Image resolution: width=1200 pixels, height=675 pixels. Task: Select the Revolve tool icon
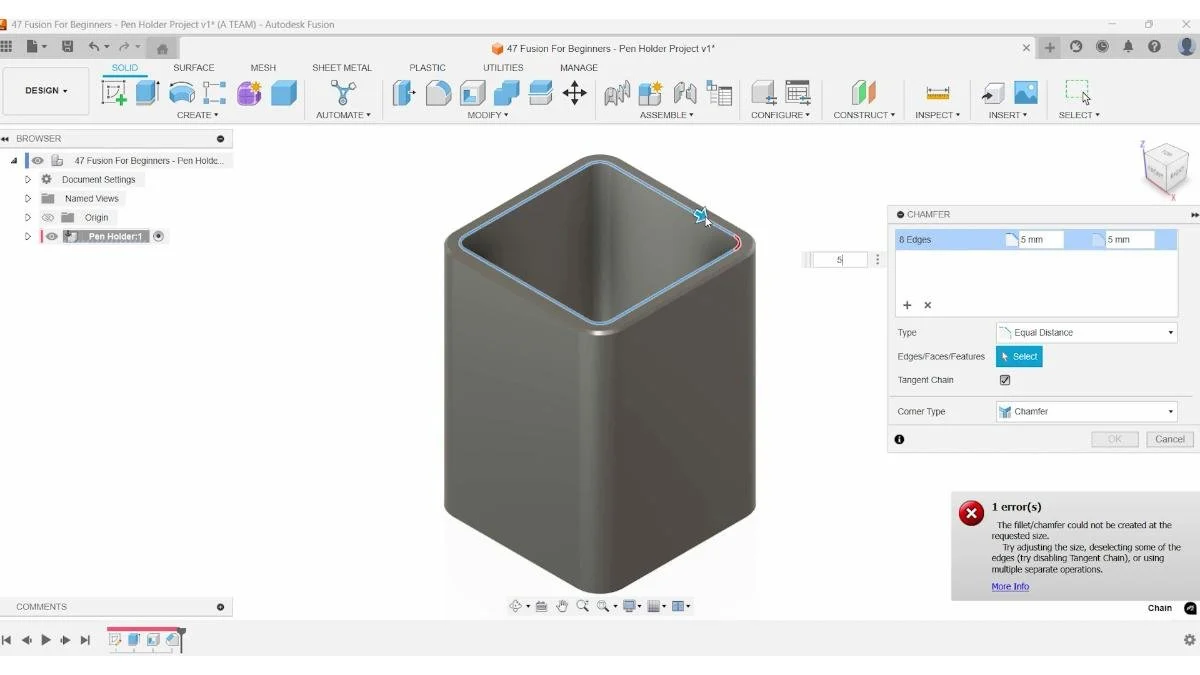181,94
